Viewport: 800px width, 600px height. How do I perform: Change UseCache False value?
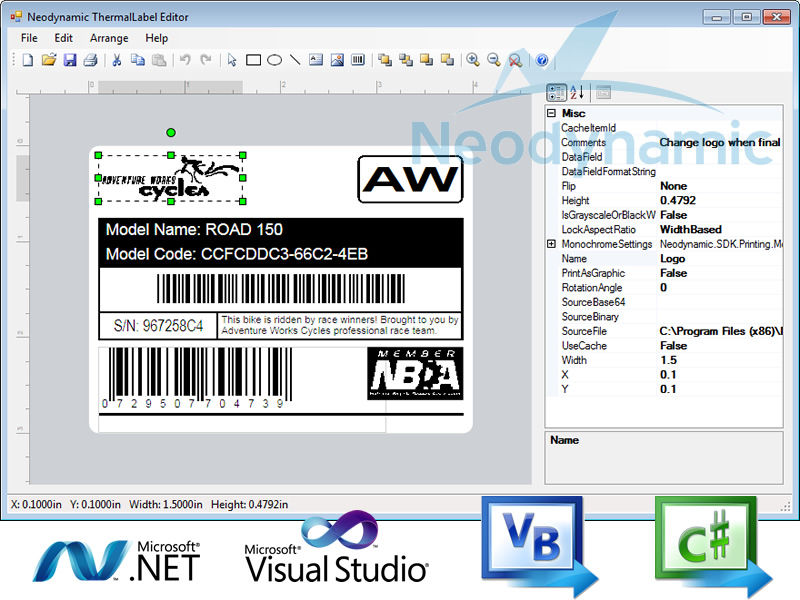click(719, 345)
